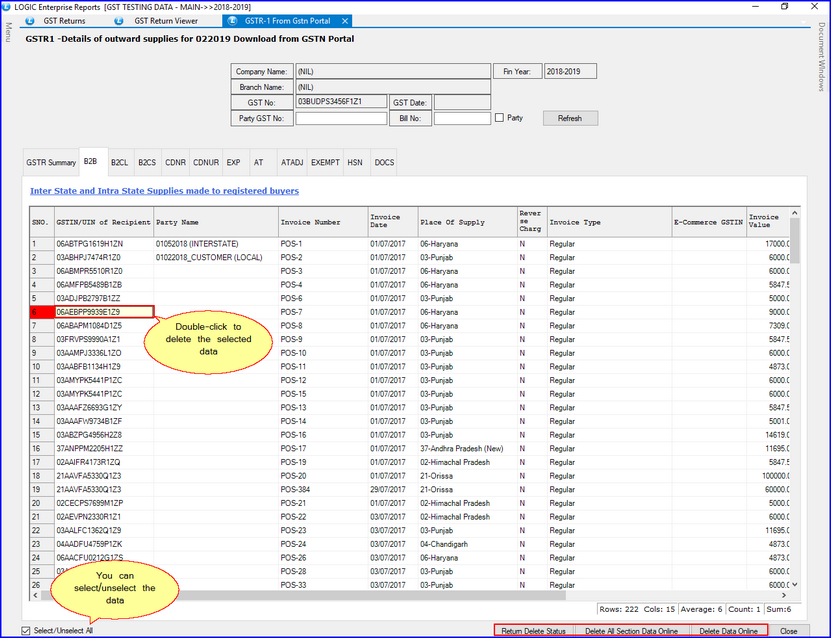Click the Delete Data Online button
Image resolution: width=831 pixels, height=638 pixels.
(728, 631)
